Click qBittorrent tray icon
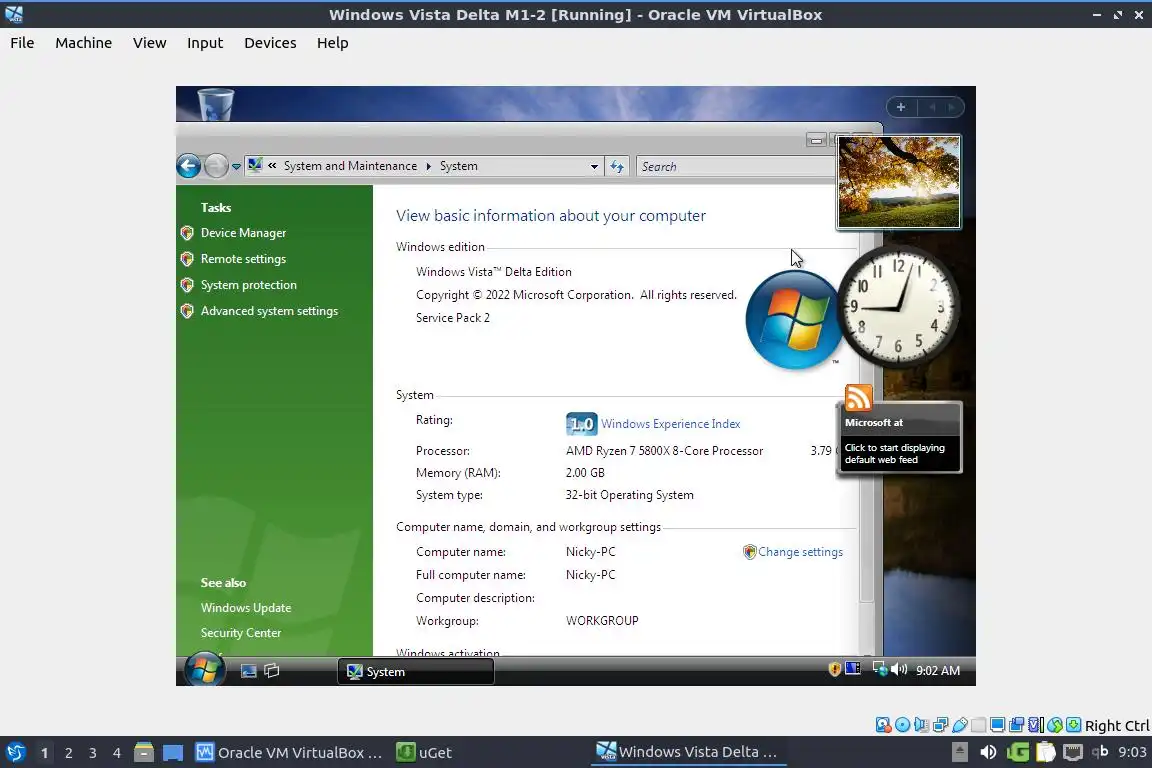The height and width of the screenshot is (768, 1152). [1100, 751]
